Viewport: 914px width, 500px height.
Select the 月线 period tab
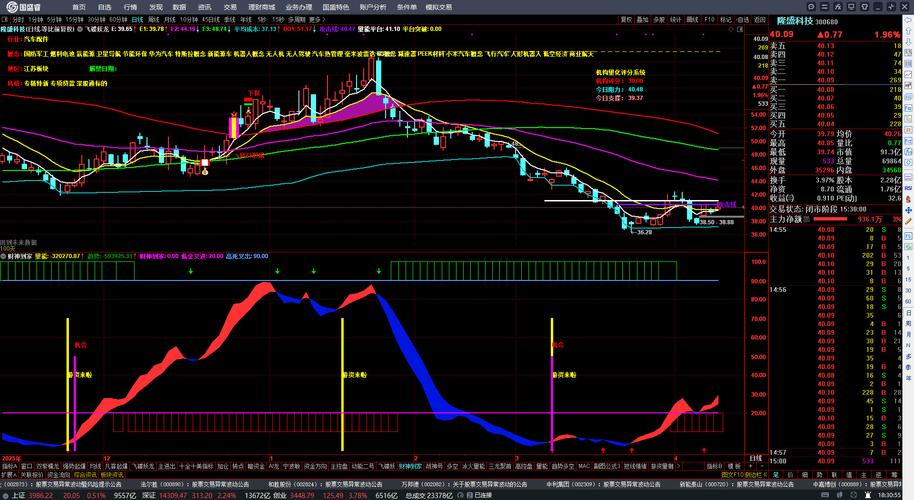(170, 19)
